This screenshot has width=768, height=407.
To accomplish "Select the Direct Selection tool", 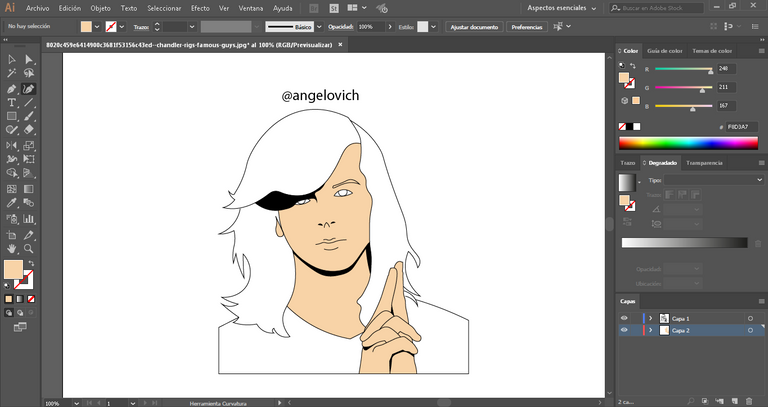I will click(29, 59).
